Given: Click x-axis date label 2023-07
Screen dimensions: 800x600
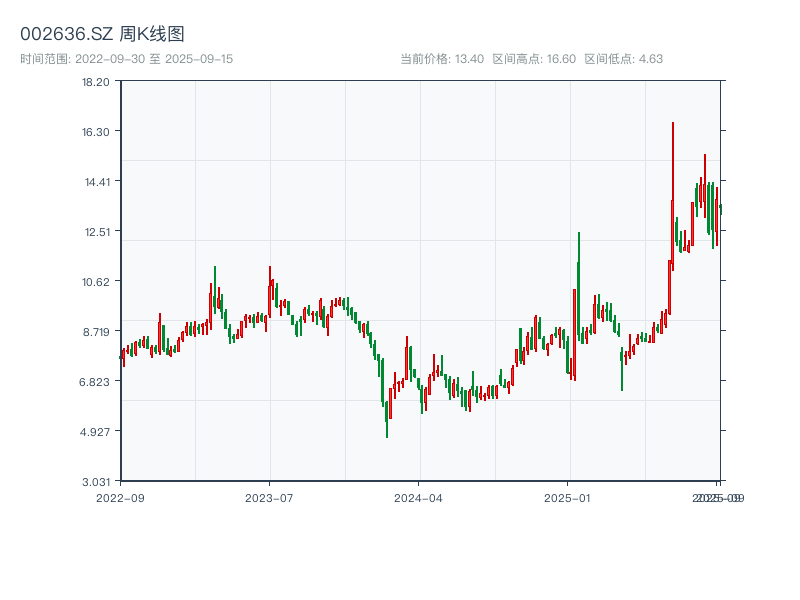Looking at the screenshot, I should (269, 498).
